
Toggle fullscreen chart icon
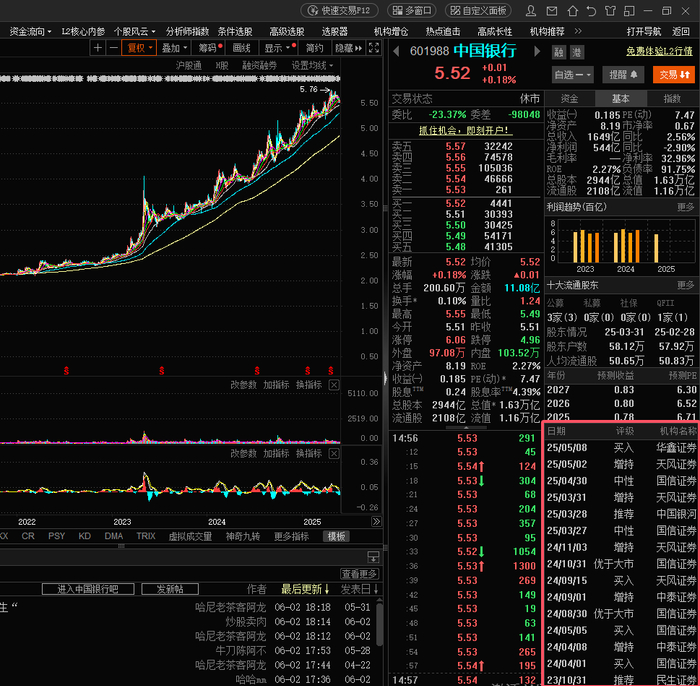coord(374,48)
